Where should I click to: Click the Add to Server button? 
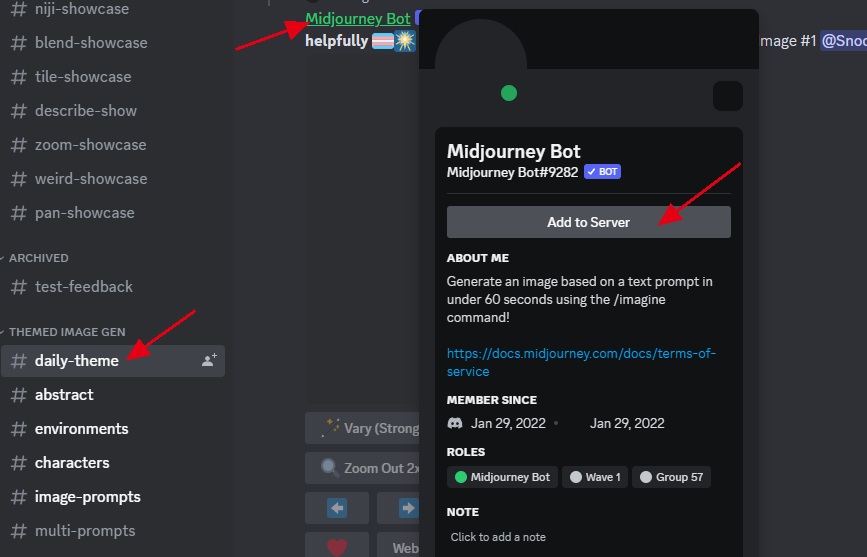coord(588,222)
